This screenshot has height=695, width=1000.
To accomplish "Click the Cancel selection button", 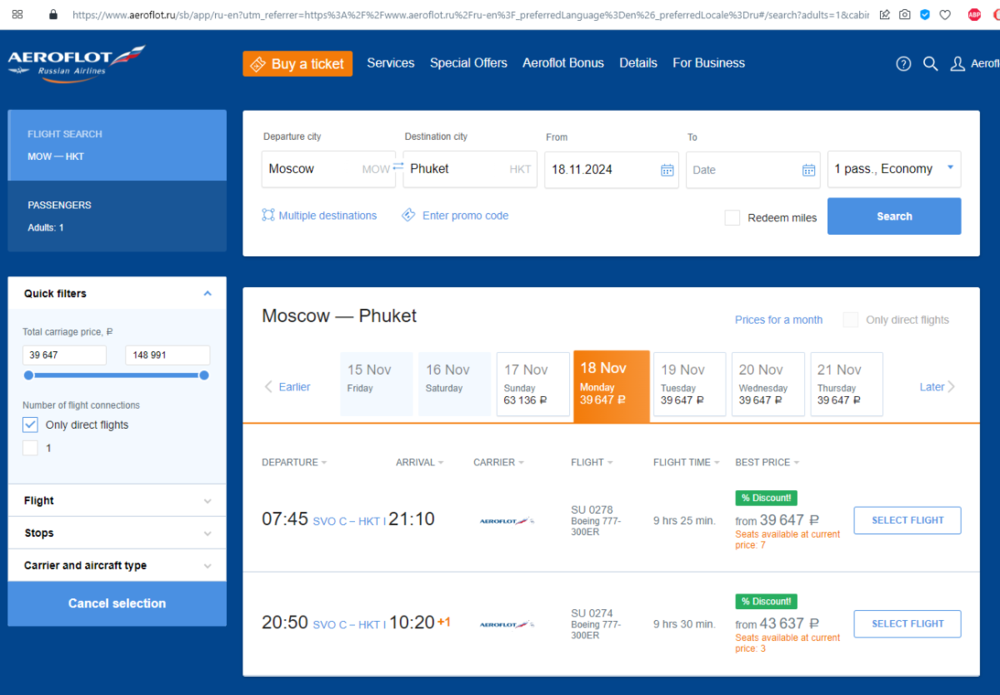I will [117, 603].
